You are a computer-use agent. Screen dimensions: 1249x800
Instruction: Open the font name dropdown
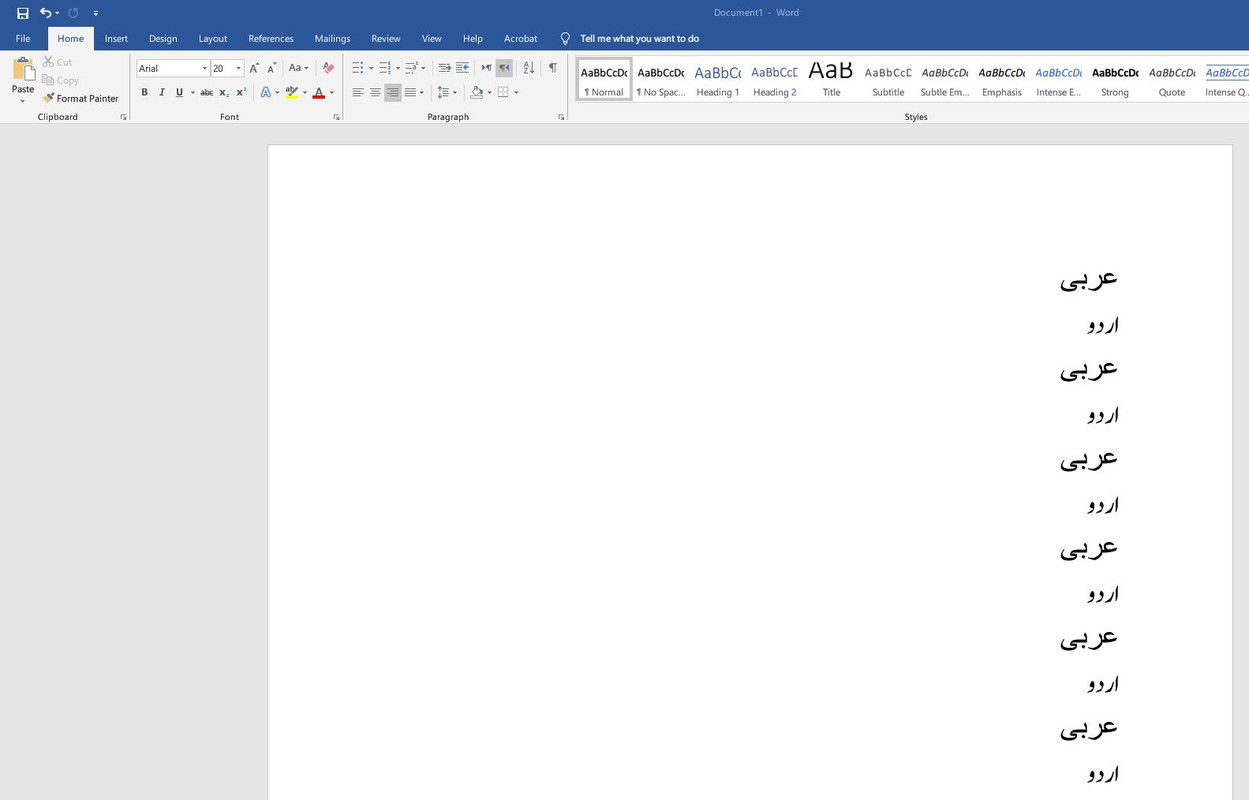[x=205, y=69]
